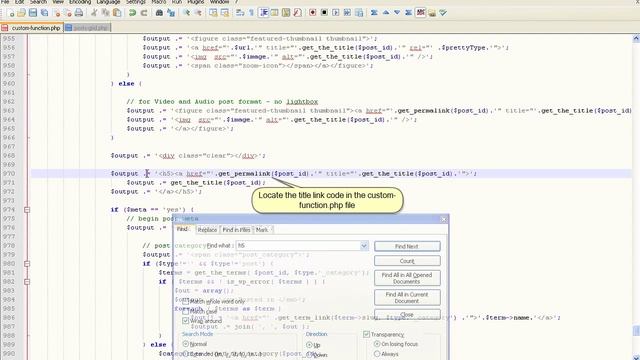Image resolution: width=640 pixels, height=360 pixels.
Task: Click Find All in Current Document
Action: [x=407, y=298]
